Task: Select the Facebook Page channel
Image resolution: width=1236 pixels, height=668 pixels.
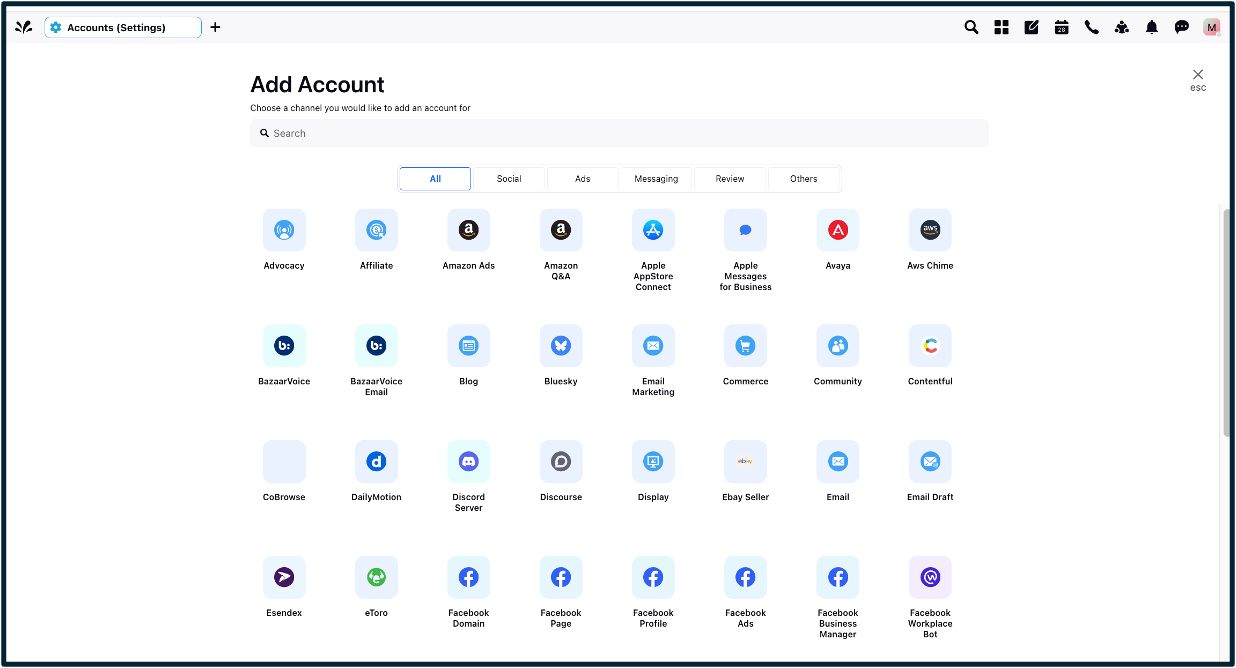Action: click(x=561, y=577)
